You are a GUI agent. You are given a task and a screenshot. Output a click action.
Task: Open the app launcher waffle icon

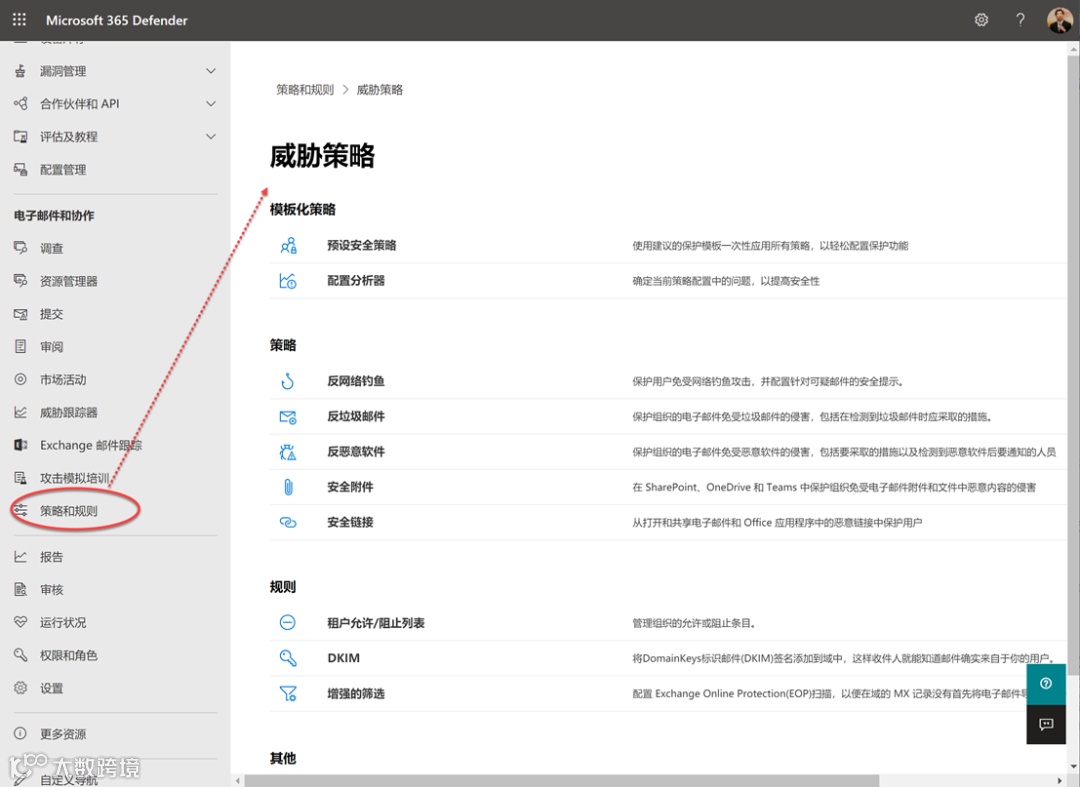19,19
